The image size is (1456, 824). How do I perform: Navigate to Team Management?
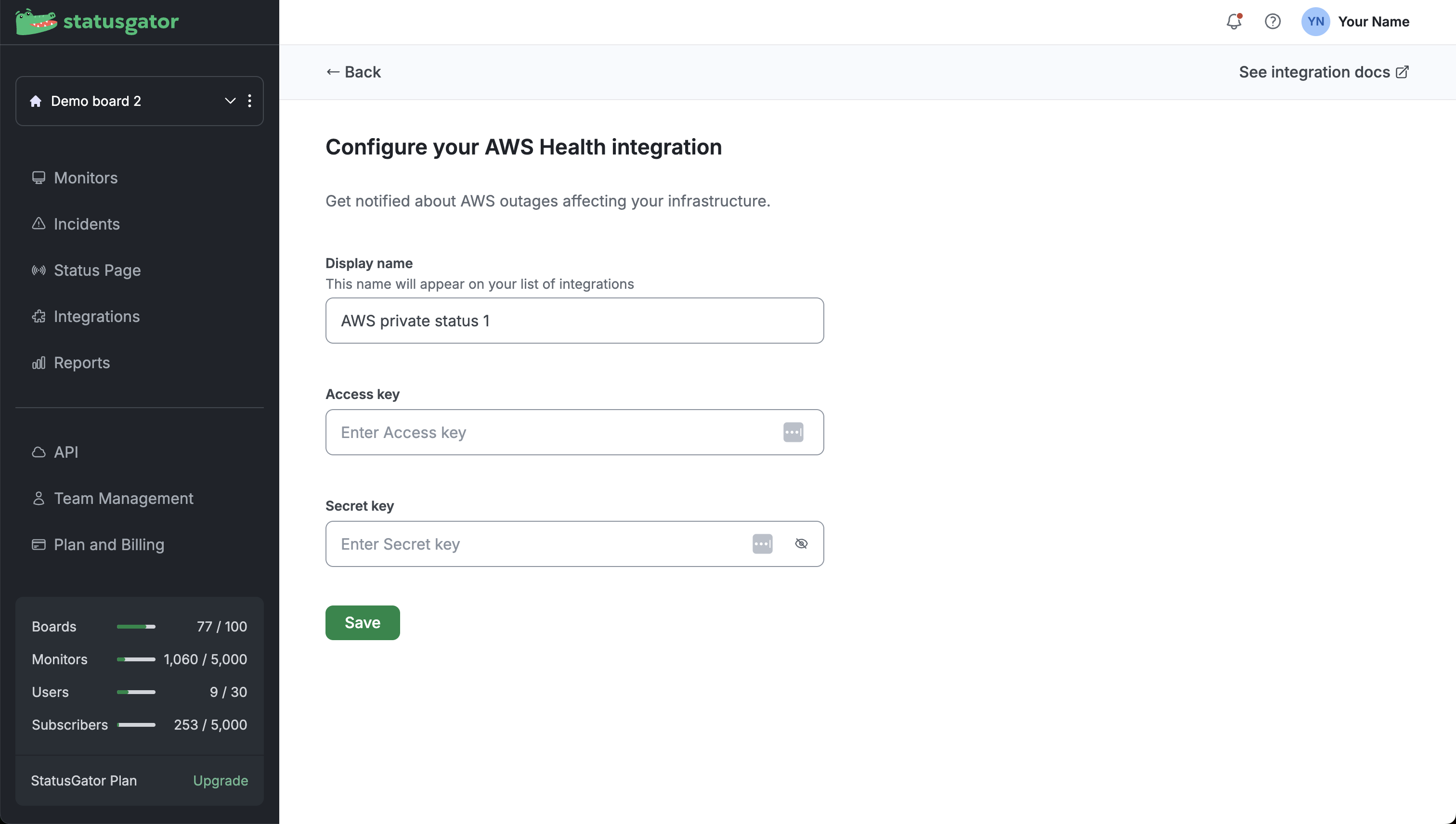(123, 499)
